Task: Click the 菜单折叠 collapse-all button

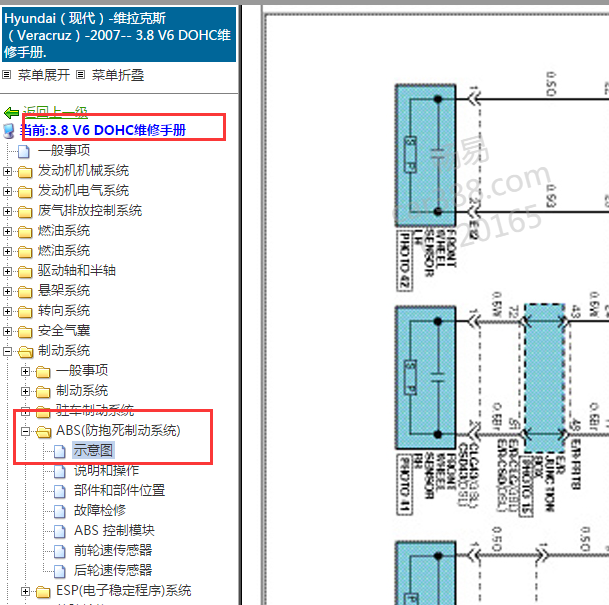Action: coord(118,75)
